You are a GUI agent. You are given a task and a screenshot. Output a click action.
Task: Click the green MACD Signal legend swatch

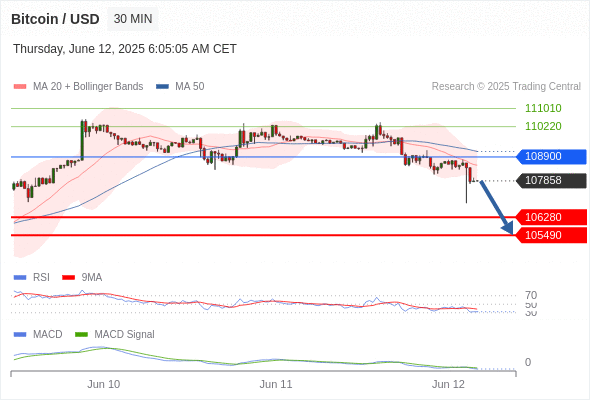[81, 335]
